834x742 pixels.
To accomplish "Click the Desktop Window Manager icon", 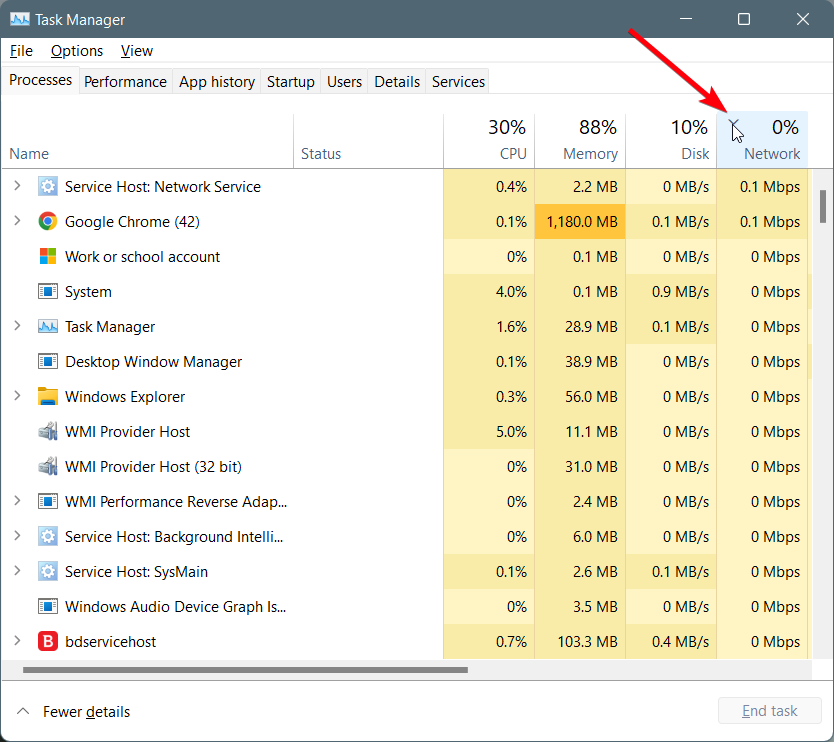I will point(48,362).
